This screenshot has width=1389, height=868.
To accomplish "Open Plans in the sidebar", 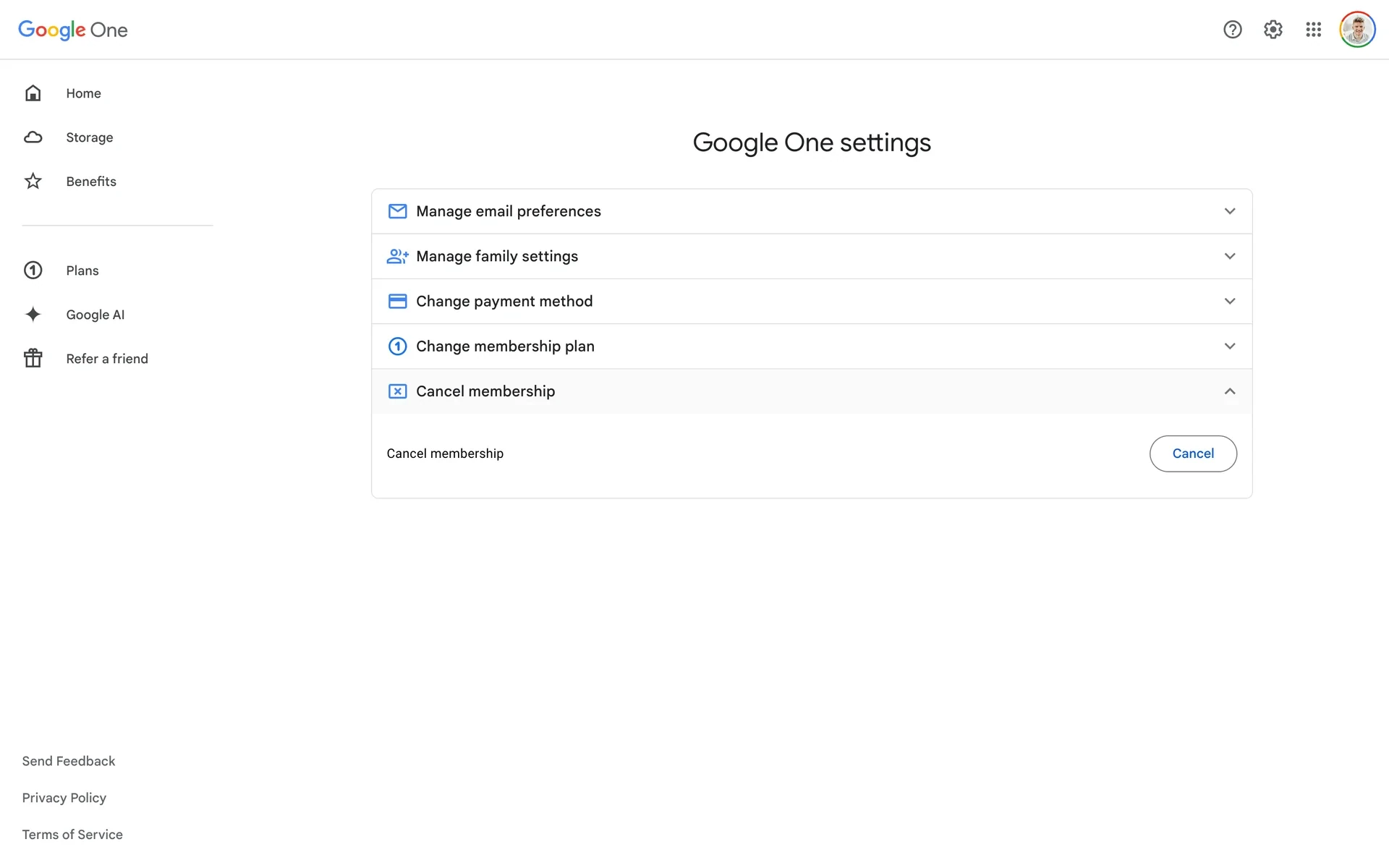I will click(82, 271).
